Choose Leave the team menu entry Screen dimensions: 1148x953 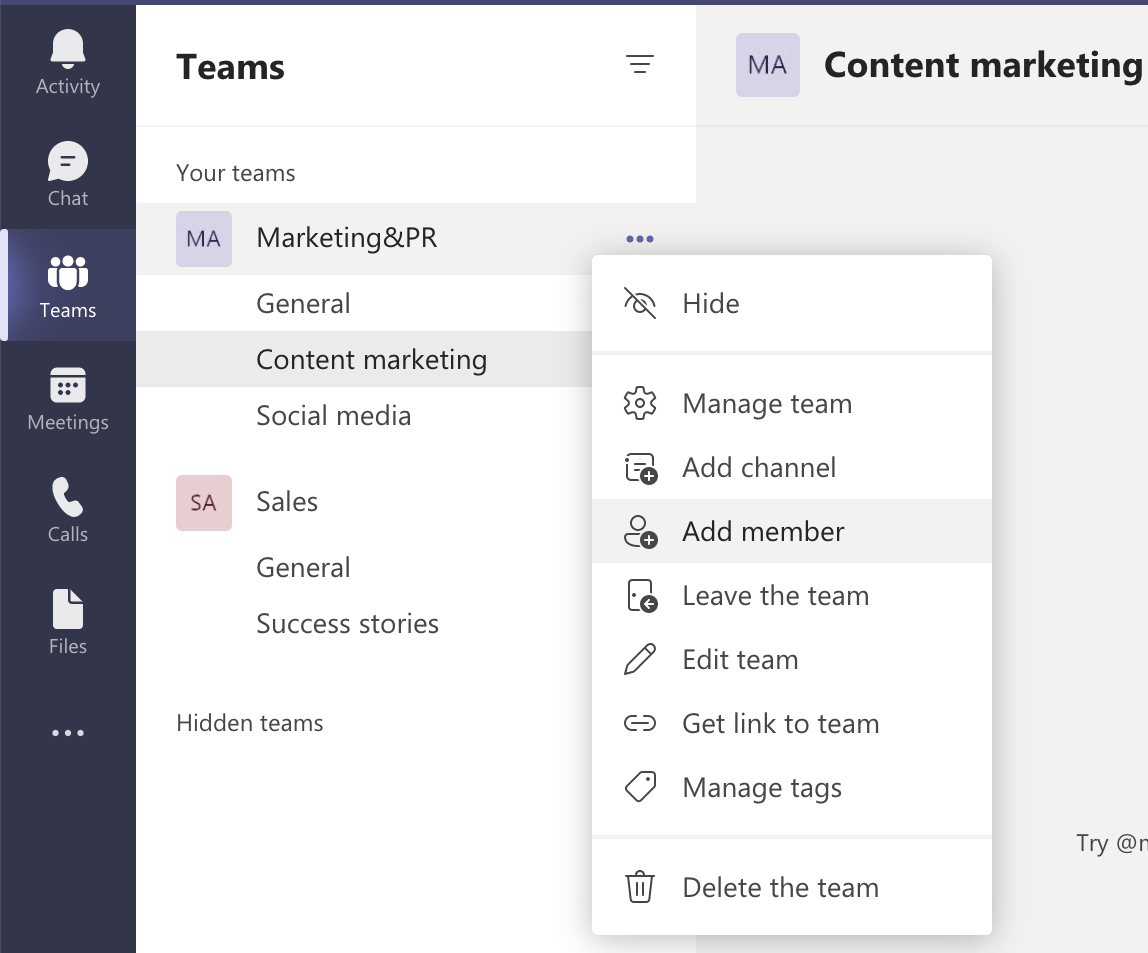tap(791, 595)
